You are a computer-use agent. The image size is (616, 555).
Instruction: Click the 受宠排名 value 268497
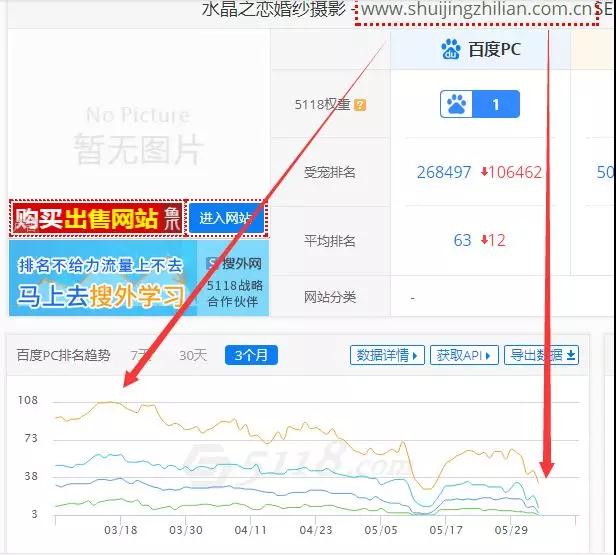click(x=444, y=172)
